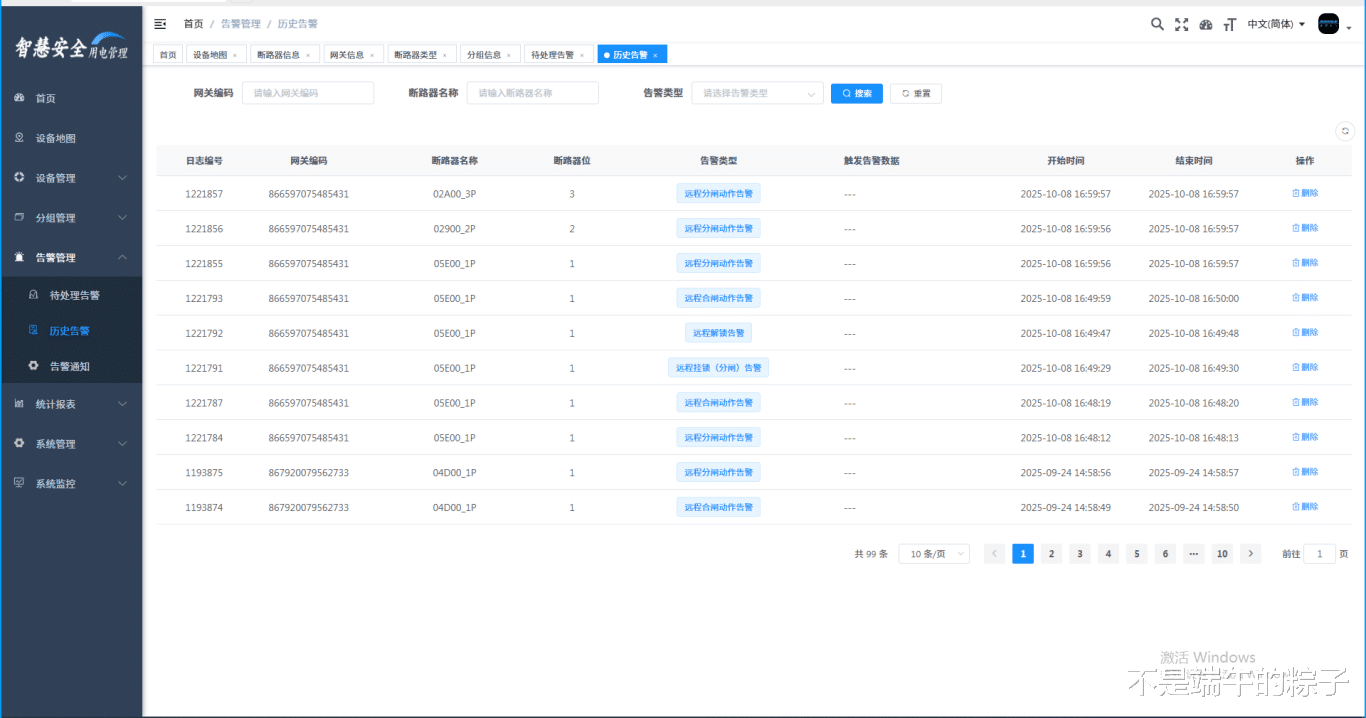Screen dimensions: 1366x718
Task: Go to pagination page 10
Action: pos(1222,554)
